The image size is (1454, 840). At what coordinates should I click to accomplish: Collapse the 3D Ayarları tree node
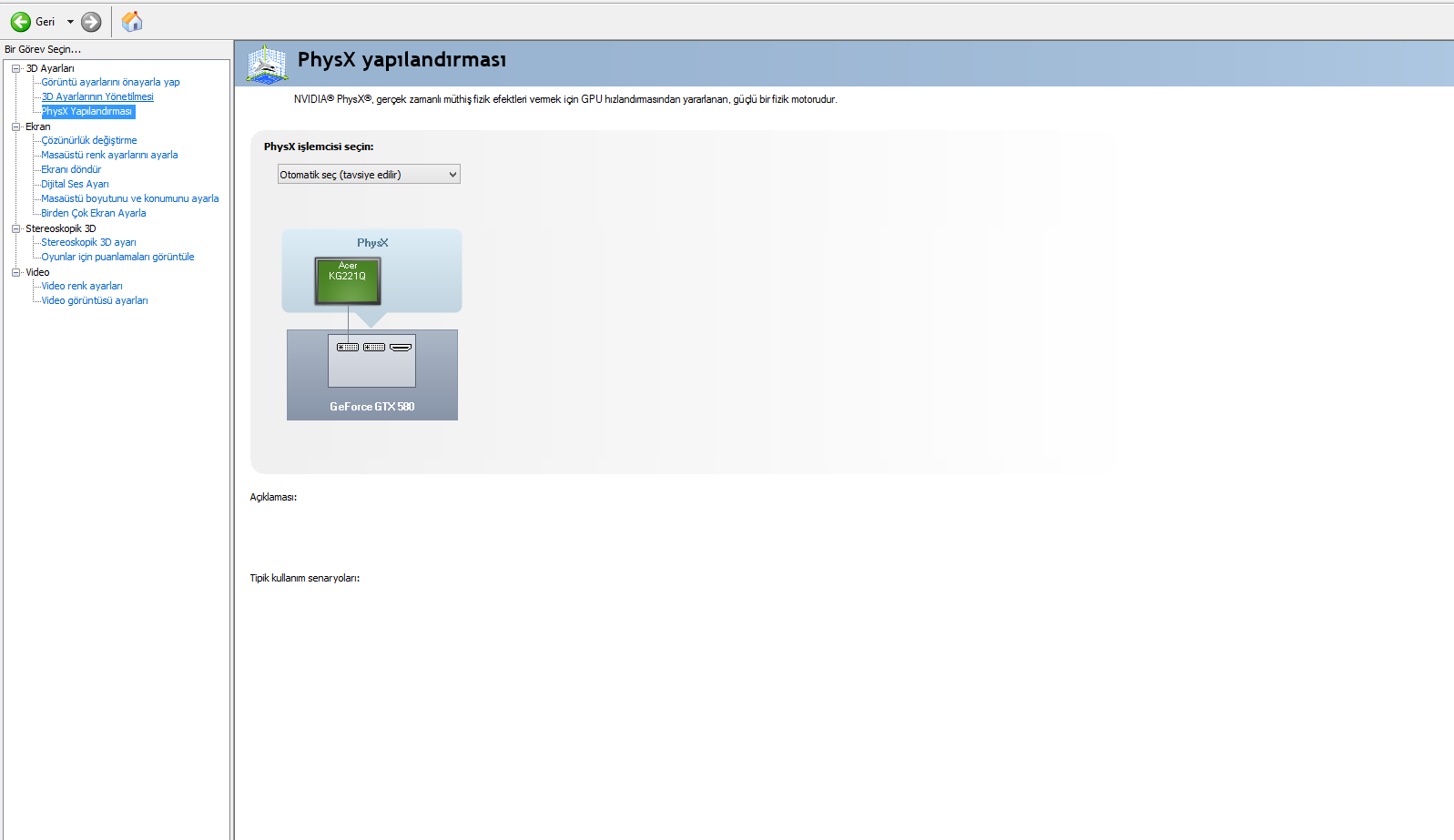(x=15, y=68)
